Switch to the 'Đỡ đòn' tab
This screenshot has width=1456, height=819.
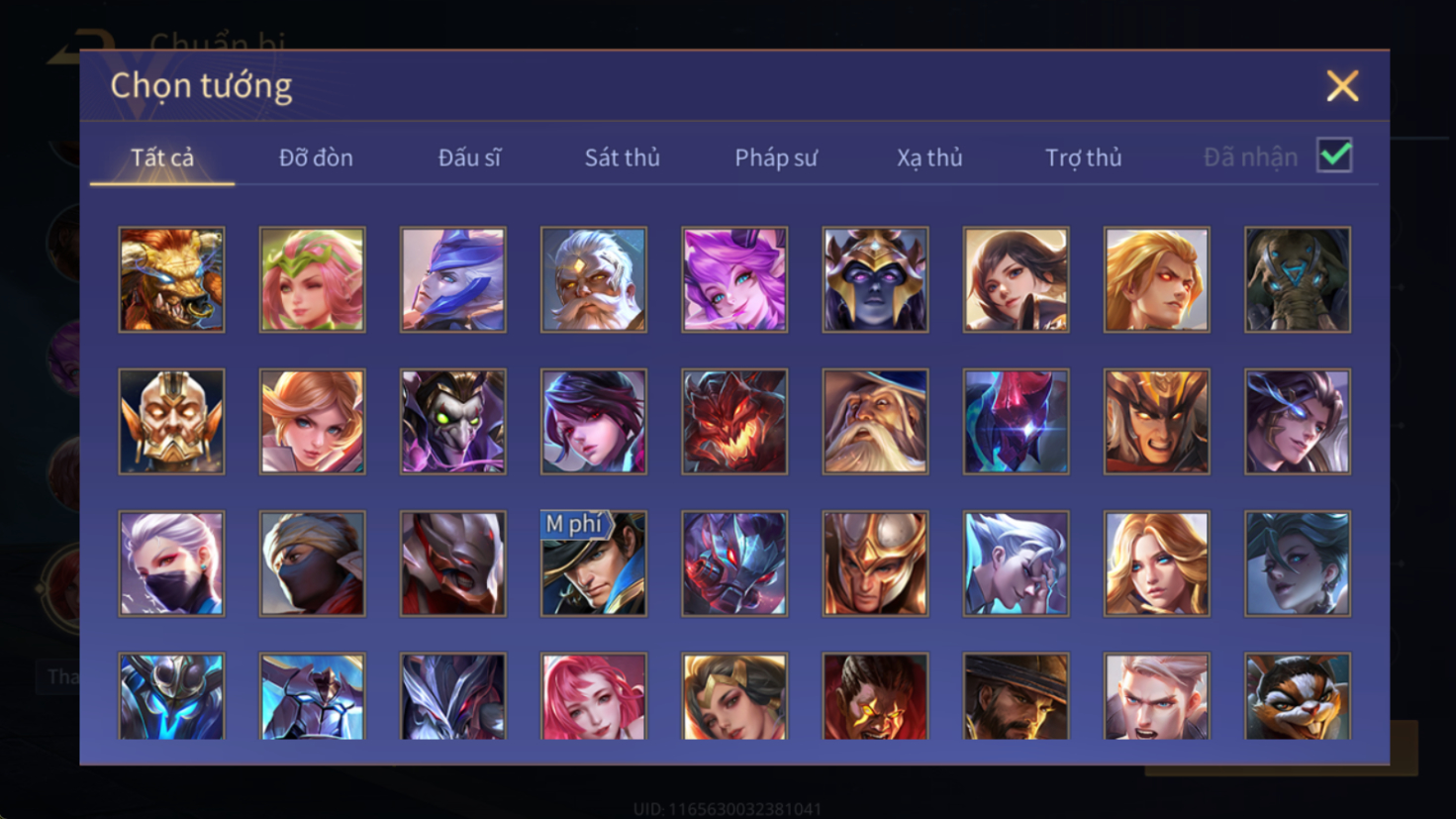click(316, 157)
